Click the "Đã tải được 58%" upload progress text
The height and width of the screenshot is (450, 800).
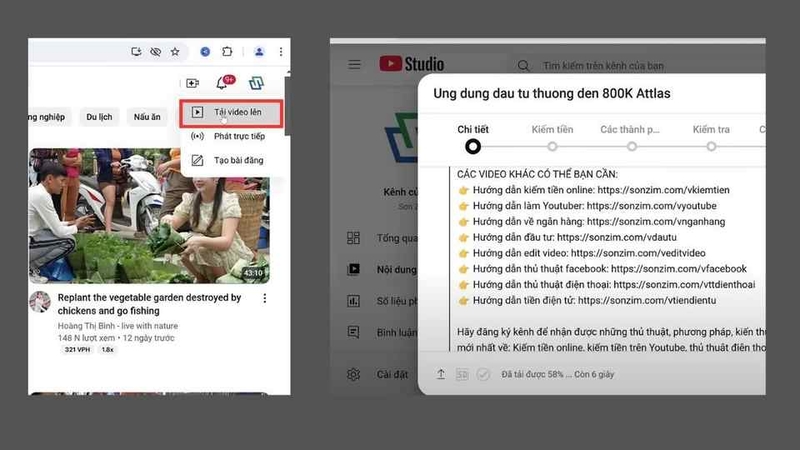click(558, 374)
